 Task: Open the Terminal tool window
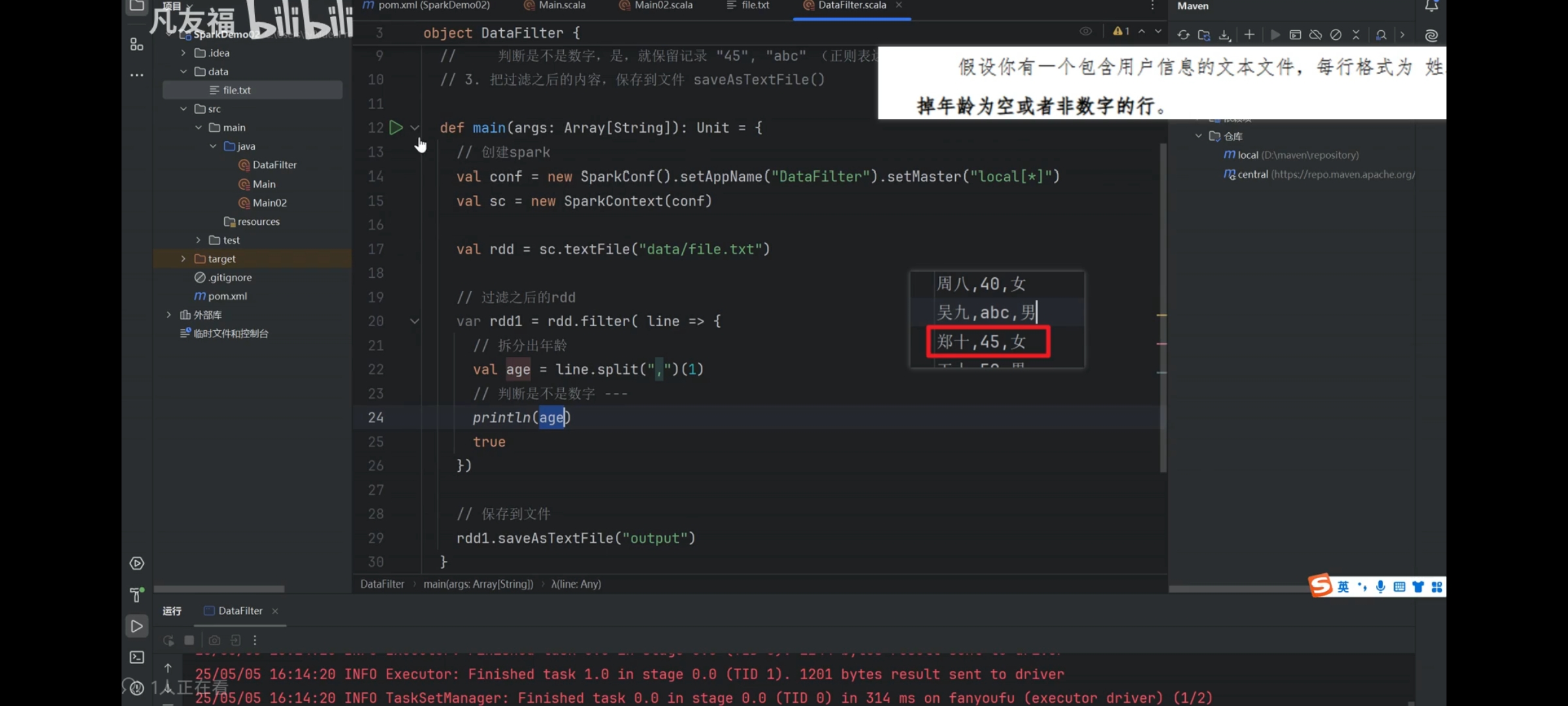point(137,657)
